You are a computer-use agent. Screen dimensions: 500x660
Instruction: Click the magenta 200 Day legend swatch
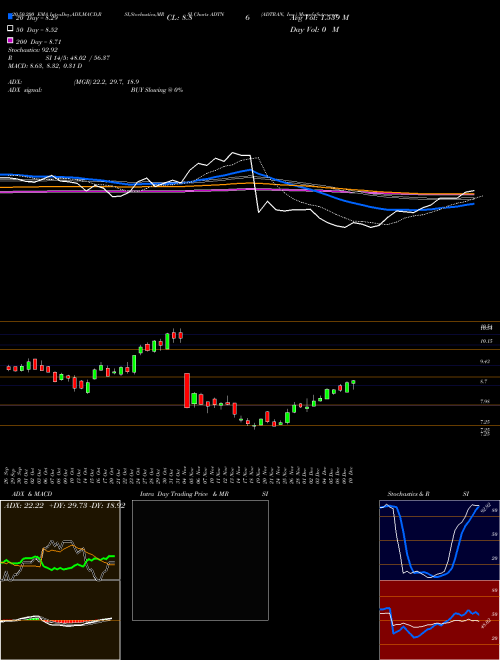(10, 40)
